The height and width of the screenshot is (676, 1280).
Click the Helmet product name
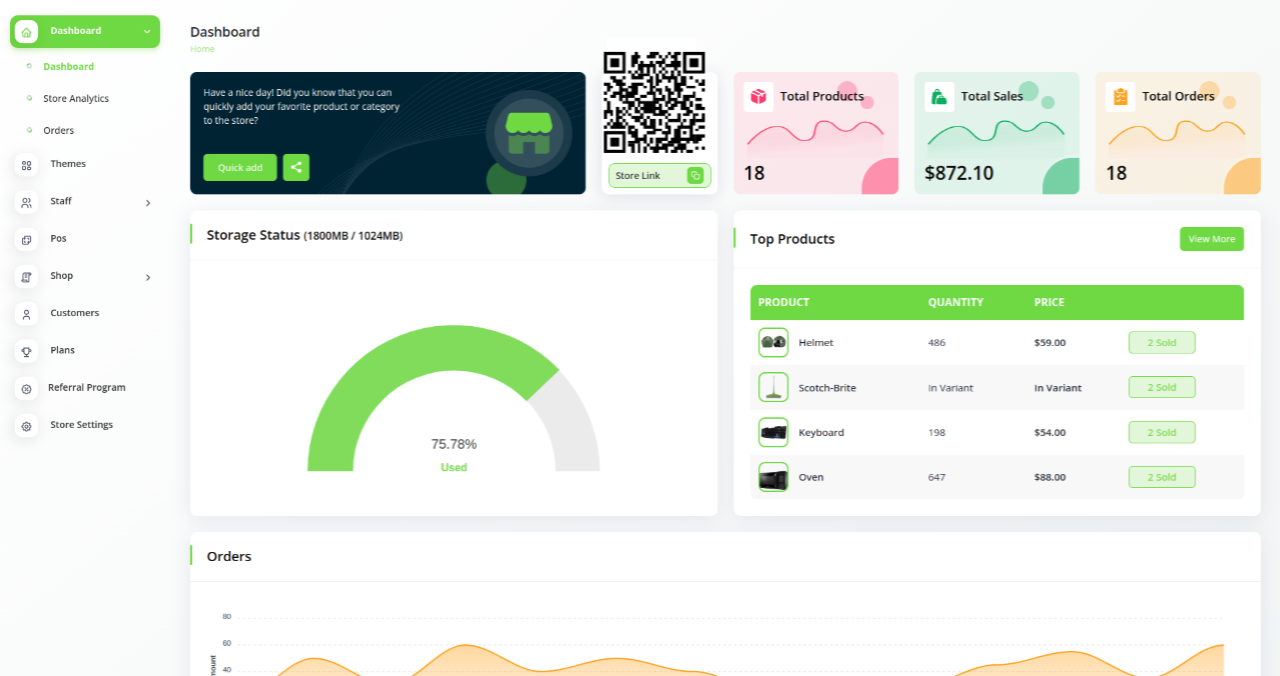(x=816, y=343)
